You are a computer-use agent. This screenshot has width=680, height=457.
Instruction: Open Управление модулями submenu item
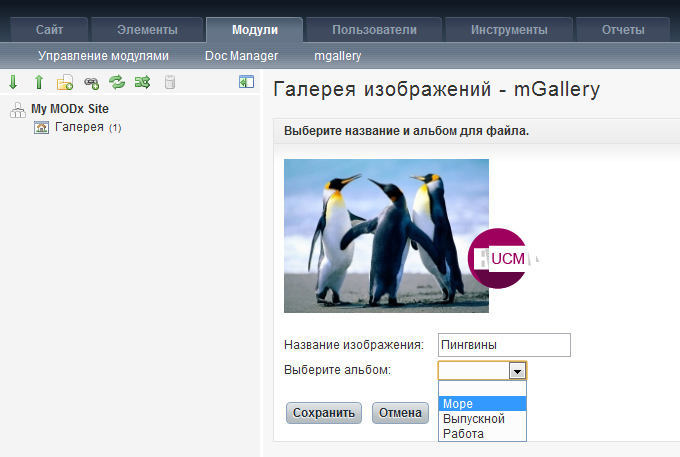pos(103,56)
